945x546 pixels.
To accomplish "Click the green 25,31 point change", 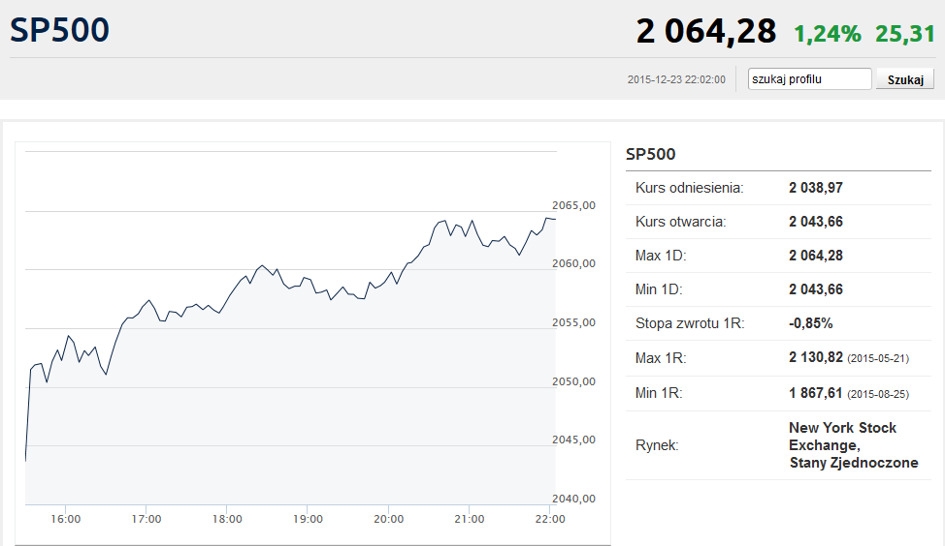I will pos(905,34).
